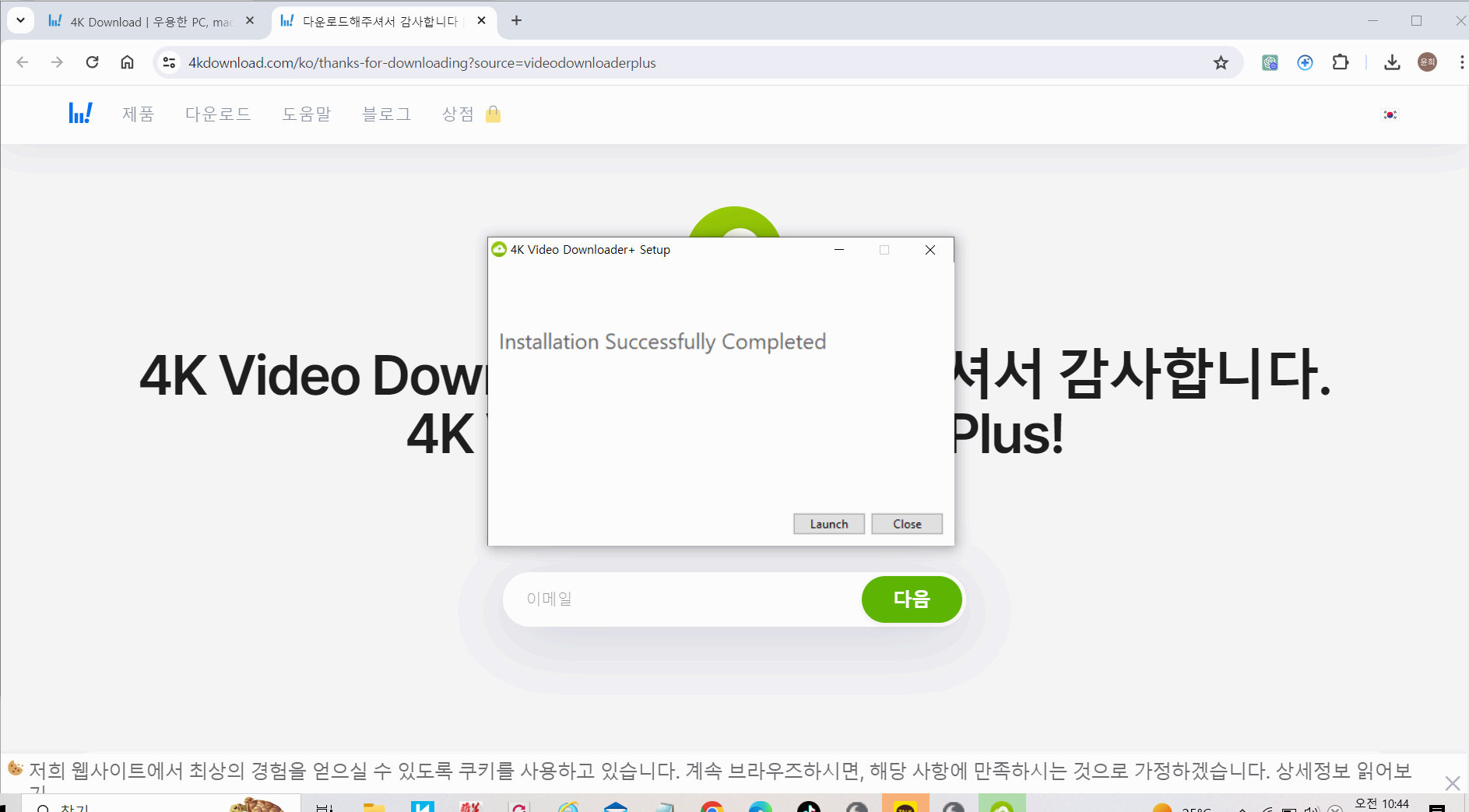Click the 이메일 input field

coord(682,599)
